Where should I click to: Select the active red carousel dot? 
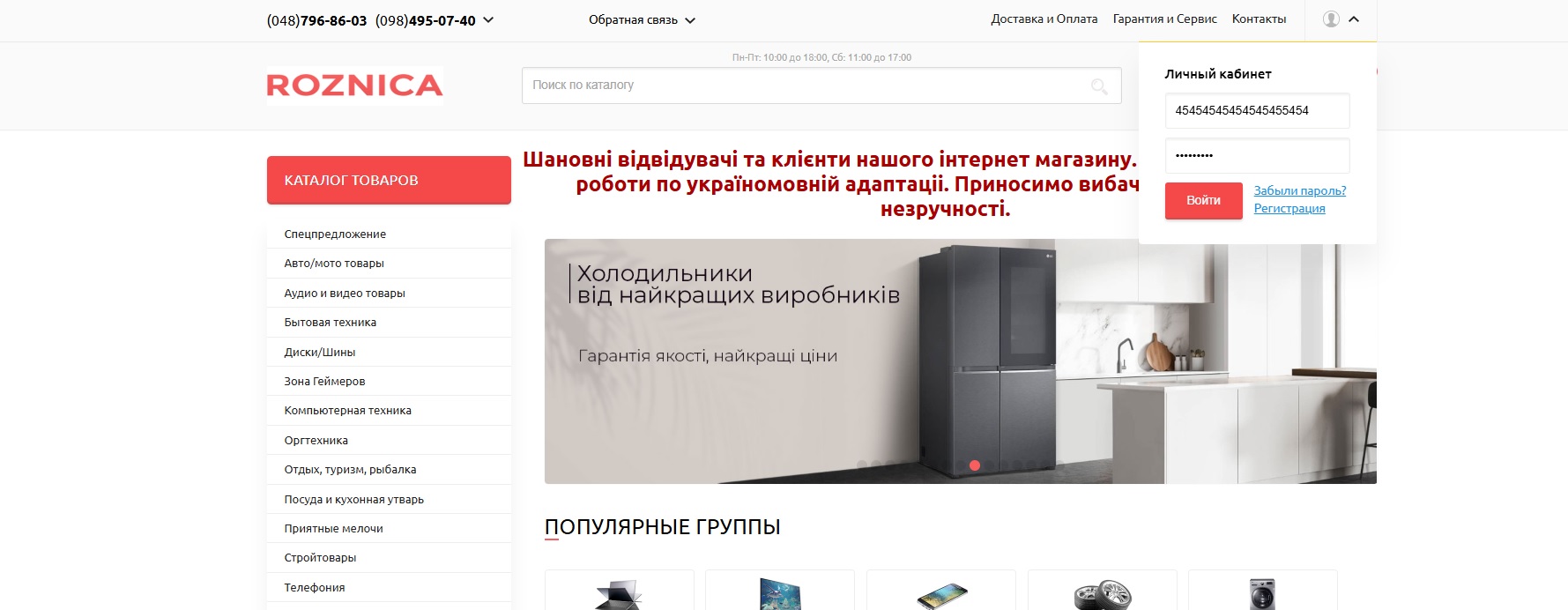click(975, 465)
